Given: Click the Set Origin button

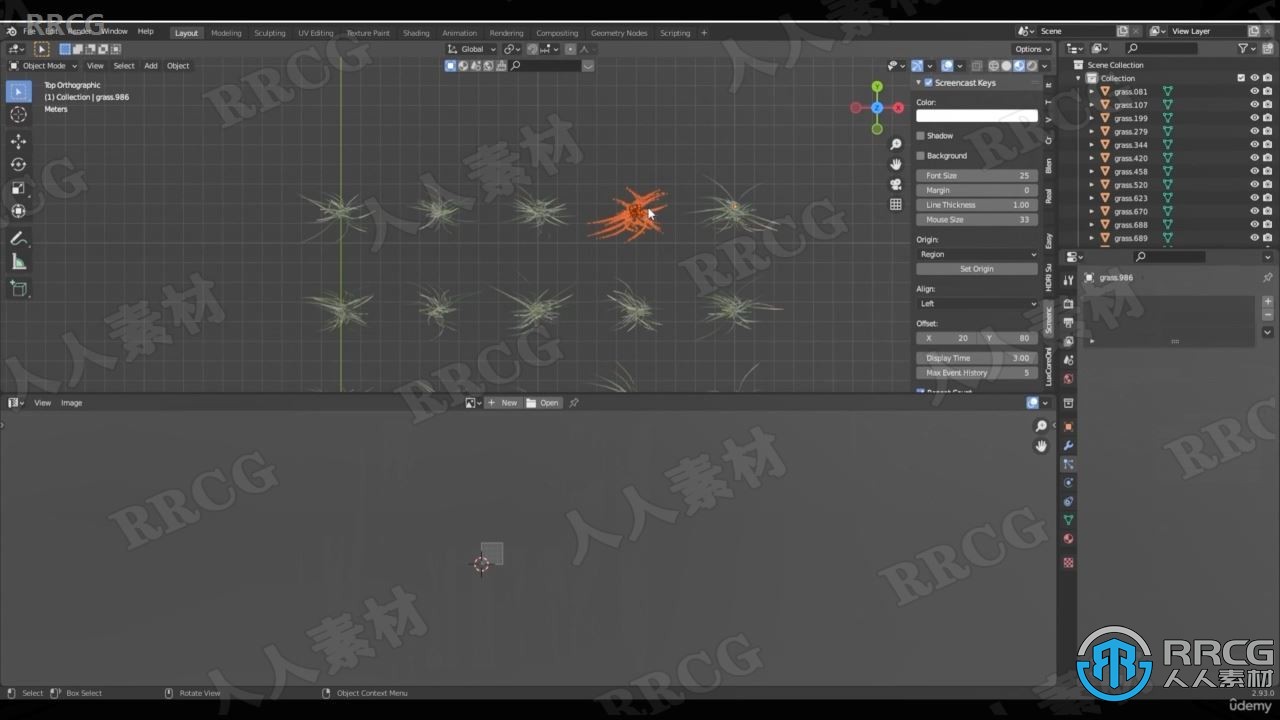Looking at the screenshot, I should (x=977, y=269).
